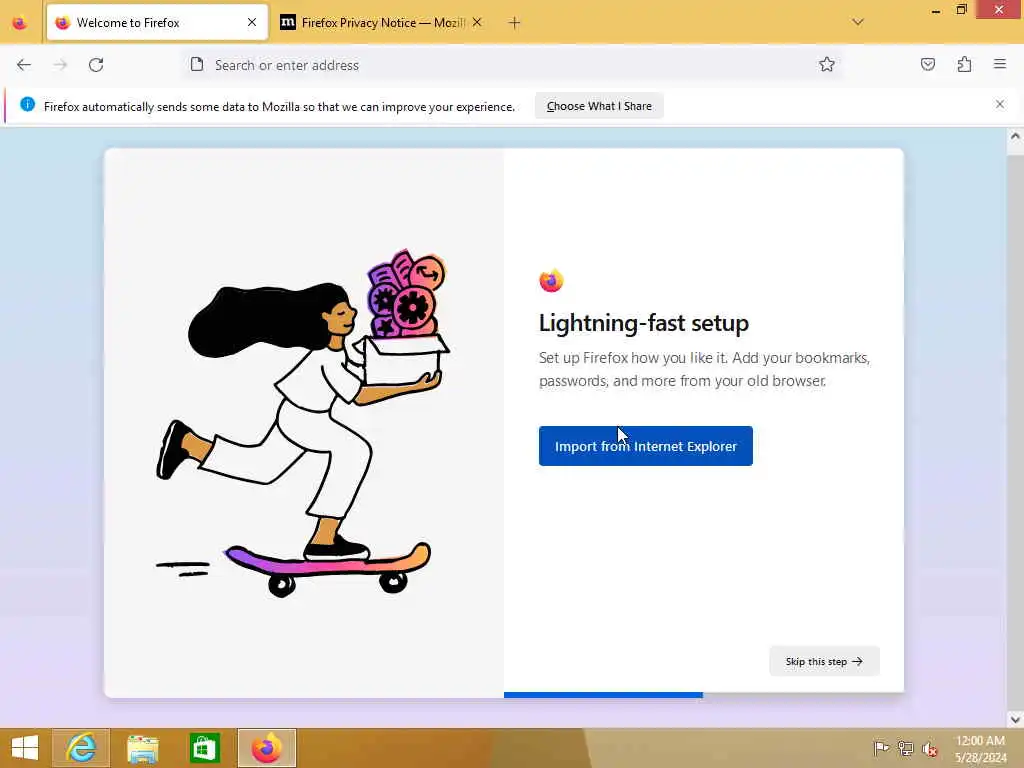Click Skip this step button
Image resolution: width=1024 pixels, height=768 pixels.
pos(824,662)
